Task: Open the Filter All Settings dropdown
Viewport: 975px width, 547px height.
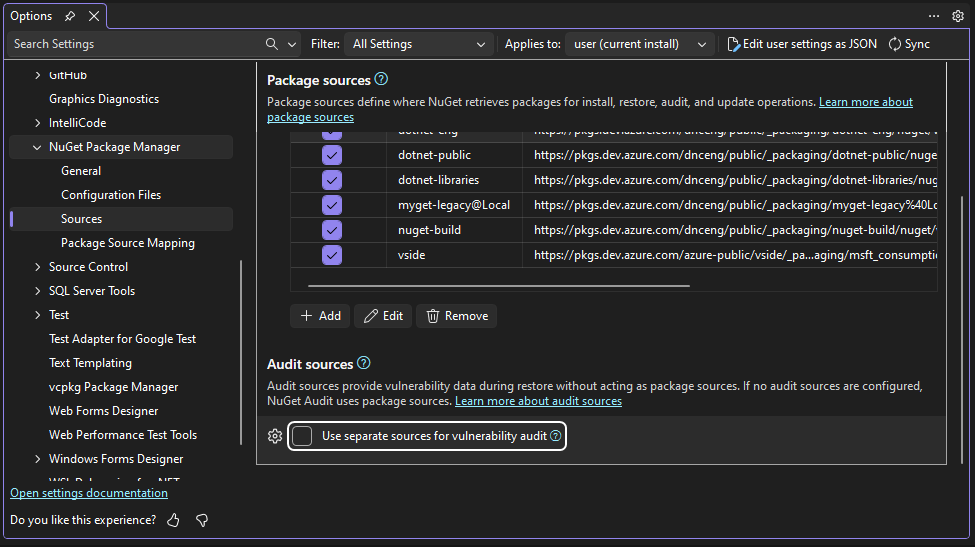Action: 419,44
